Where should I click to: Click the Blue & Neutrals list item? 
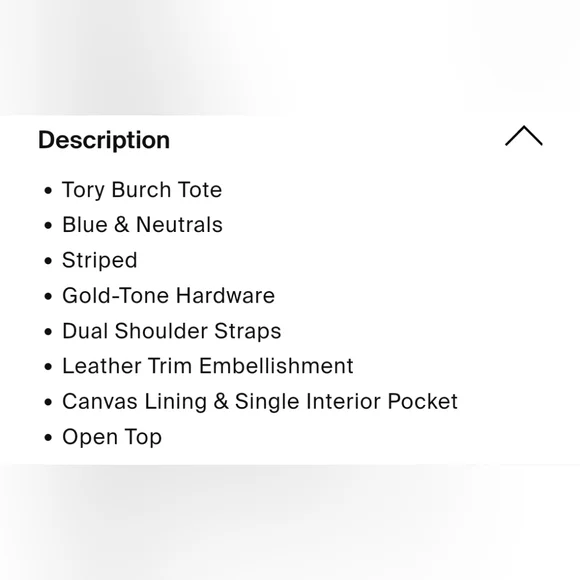(x=142, y=225)
